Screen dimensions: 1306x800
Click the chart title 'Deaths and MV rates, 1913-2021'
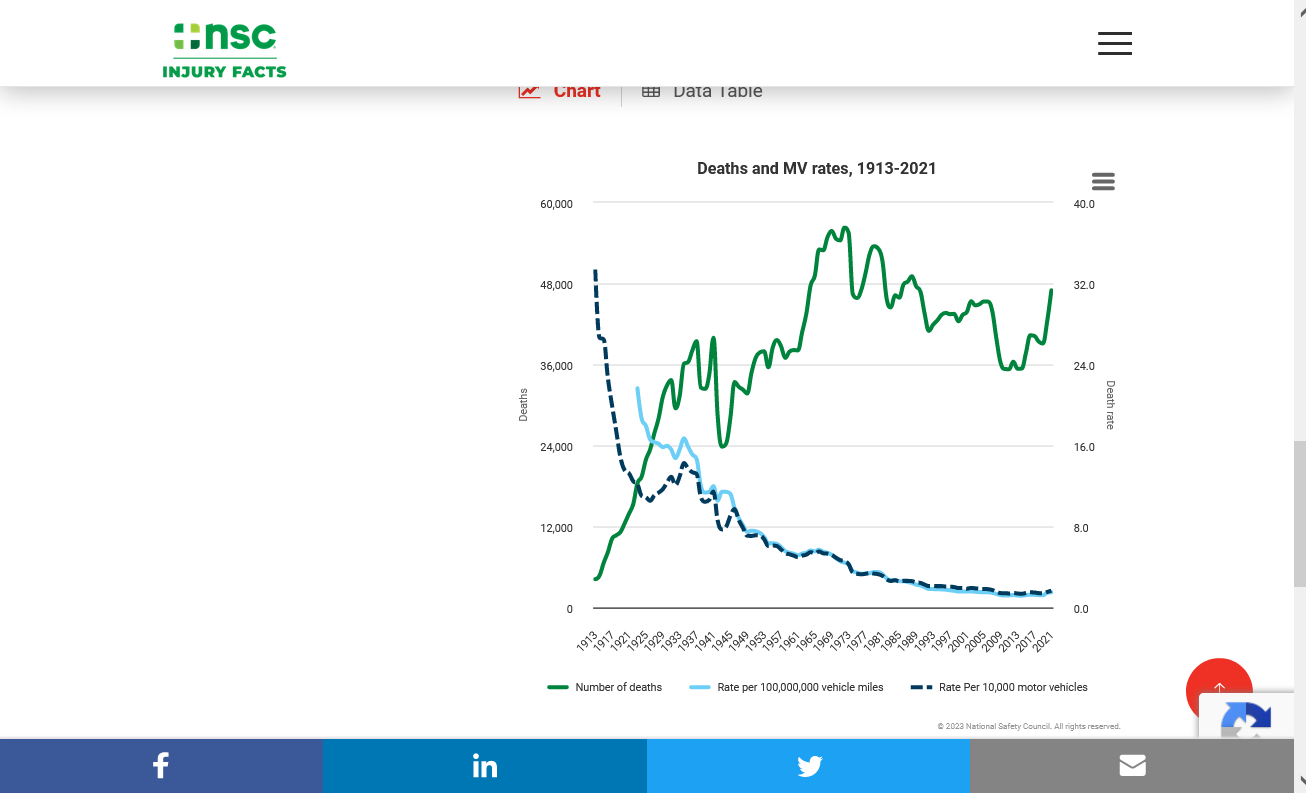pos(816,168)
